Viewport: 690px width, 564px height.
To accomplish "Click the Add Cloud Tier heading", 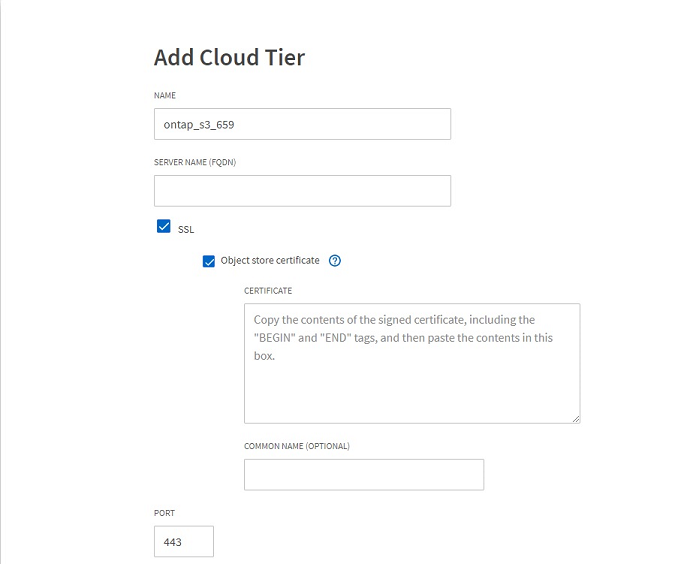I will [x=229, y=58].
